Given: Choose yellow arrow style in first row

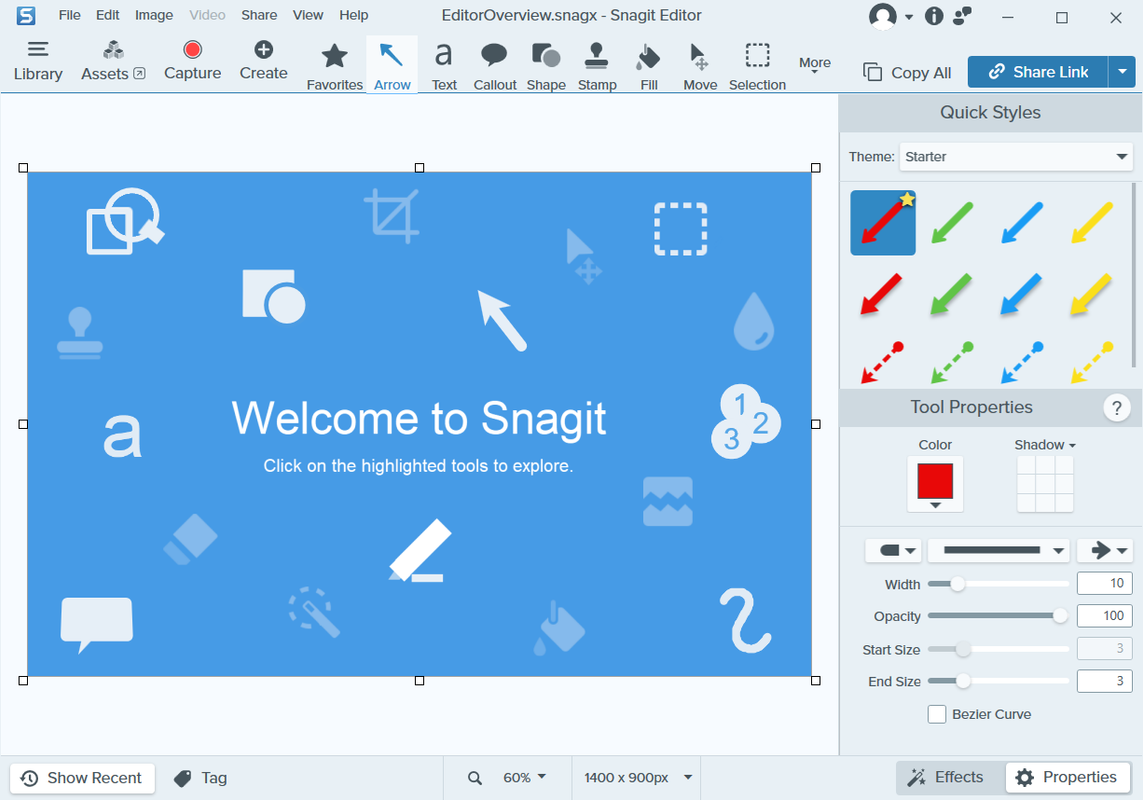Looking at the screenshot, I should 1092,222.
